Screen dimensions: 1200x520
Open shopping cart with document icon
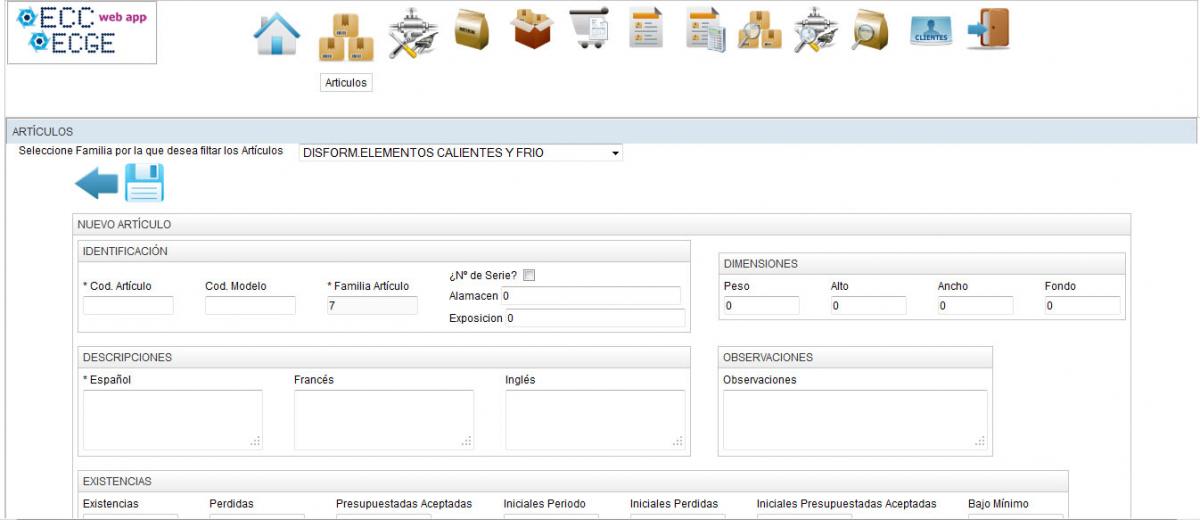tap(590, 30)
